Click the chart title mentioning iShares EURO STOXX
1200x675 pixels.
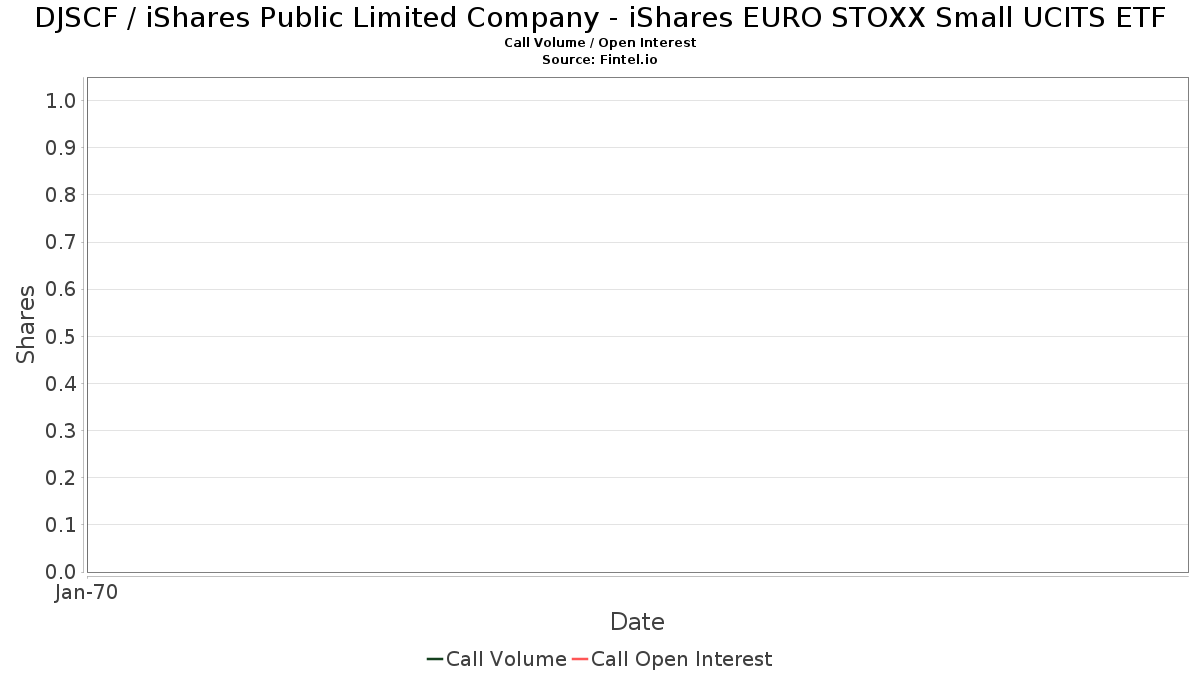coord(600,18)
